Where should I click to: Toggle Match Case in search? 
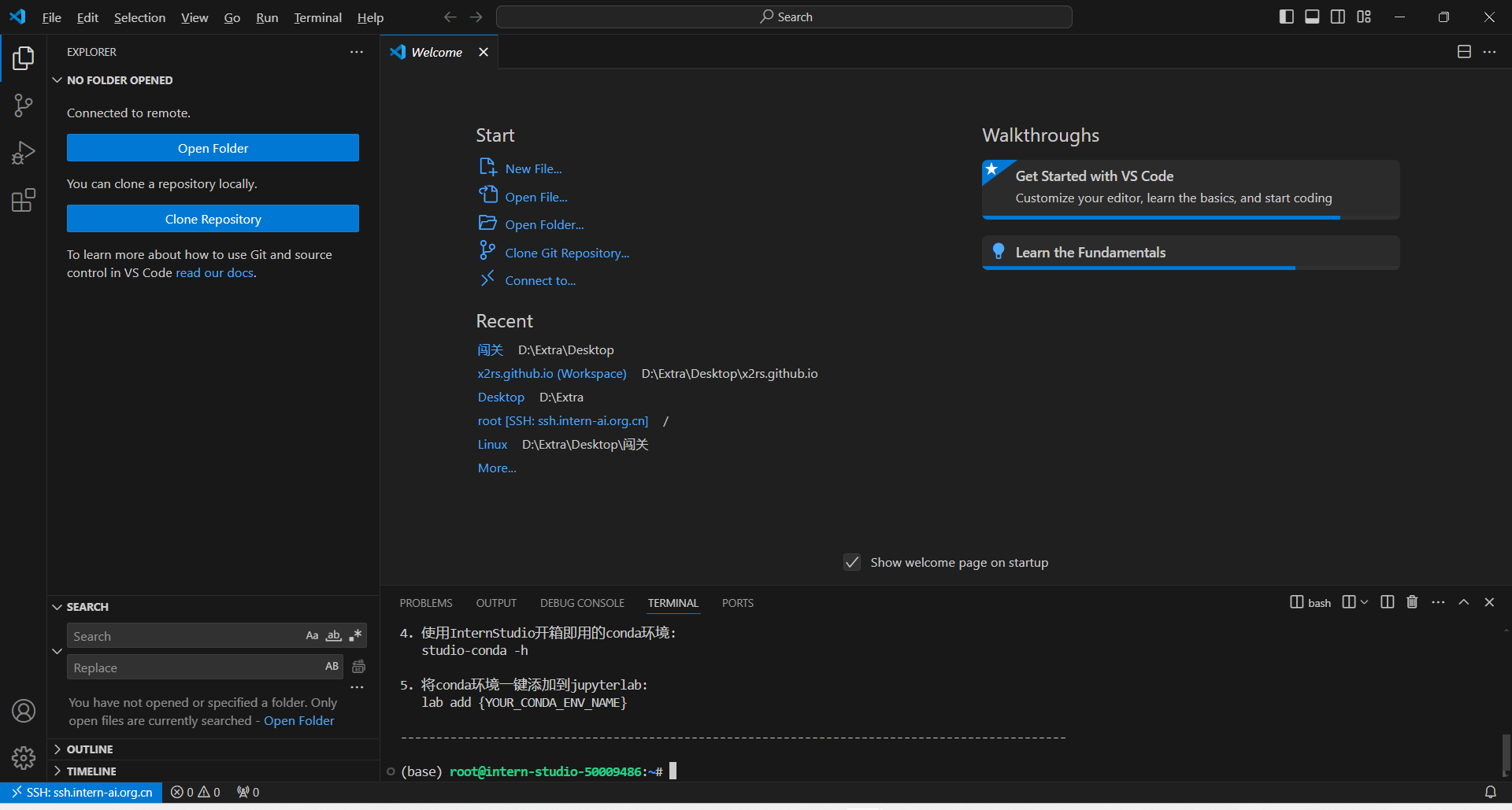(312, 635)
